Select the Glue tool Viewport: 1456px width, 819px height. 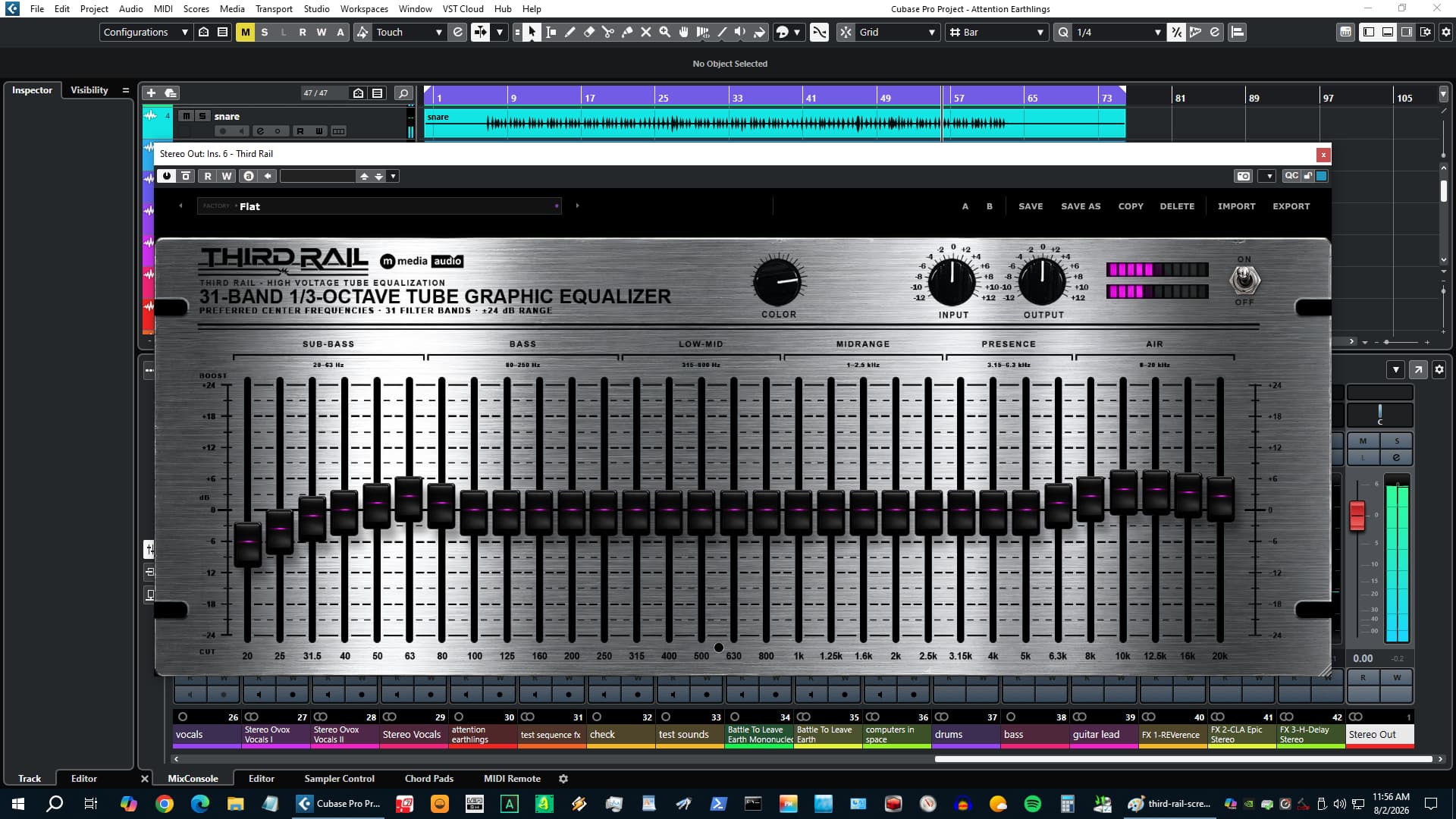[x=626, y=32]
